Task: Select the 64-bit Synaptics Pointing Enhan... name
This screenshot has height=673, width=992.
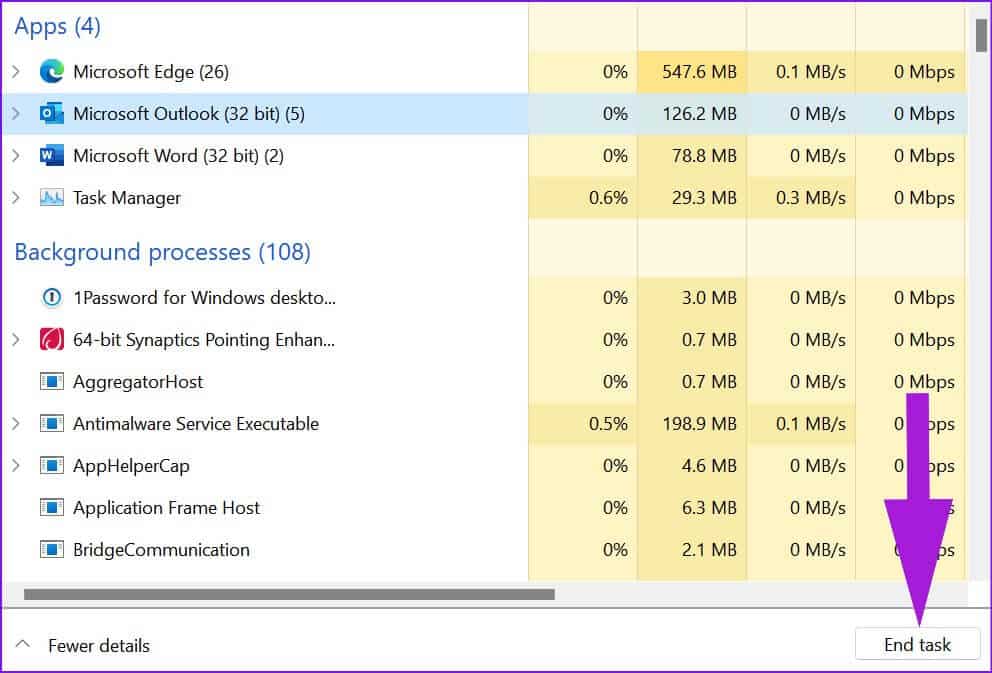Action: click(204, 340)
